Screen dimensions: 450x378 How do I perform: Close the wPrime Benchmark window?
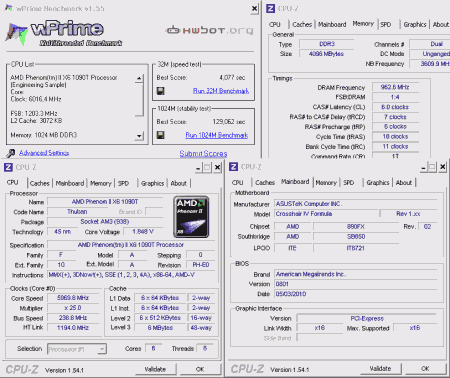(x=254, y=9)
